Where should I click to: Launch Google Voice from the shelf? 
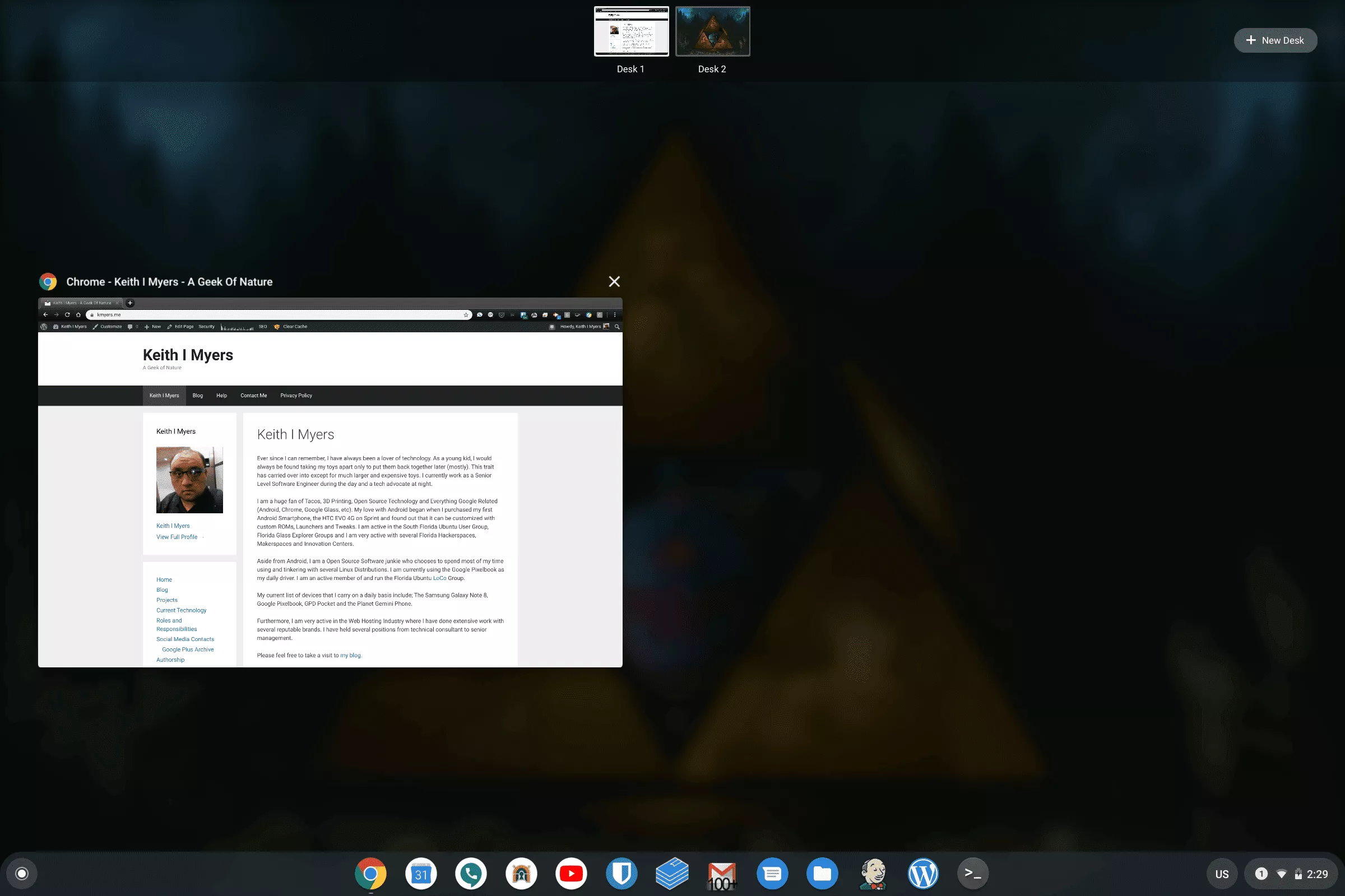(x=471, y=873)
